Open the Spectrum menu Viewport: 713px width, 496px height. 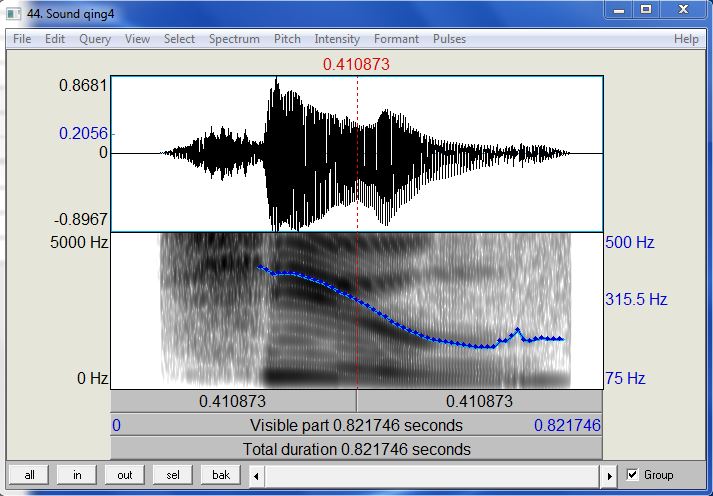click(234, 39)
